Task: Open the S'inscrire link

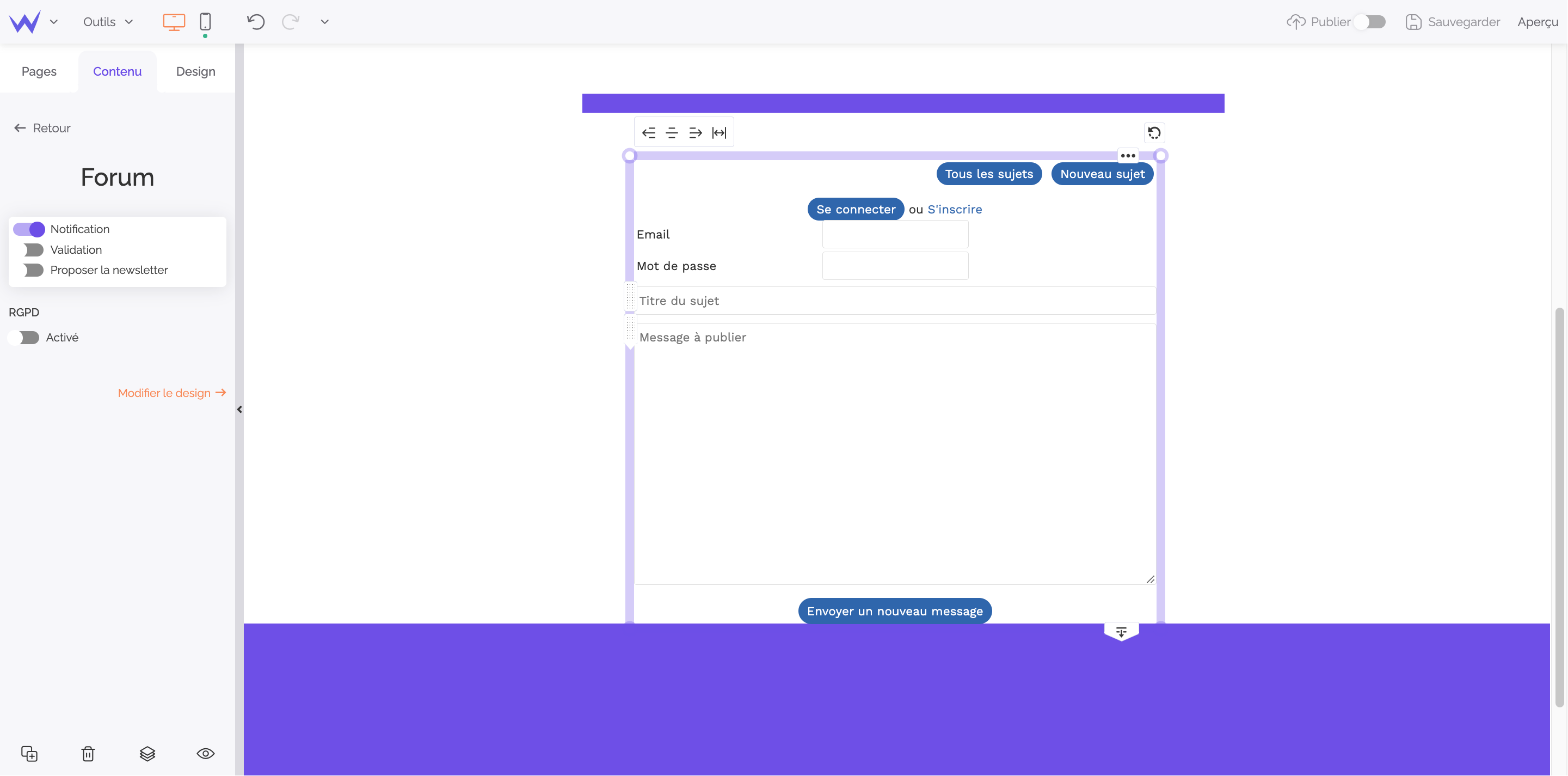Action: tap(955, 209)
